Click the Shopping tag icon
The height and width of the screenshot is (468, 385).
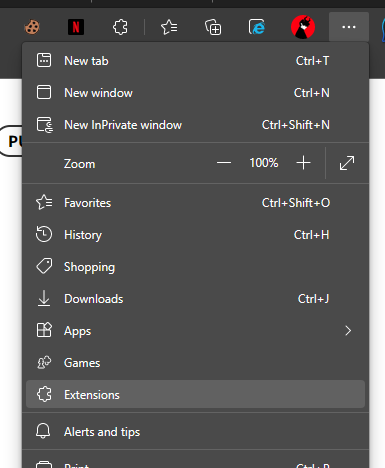pos(44,266)
